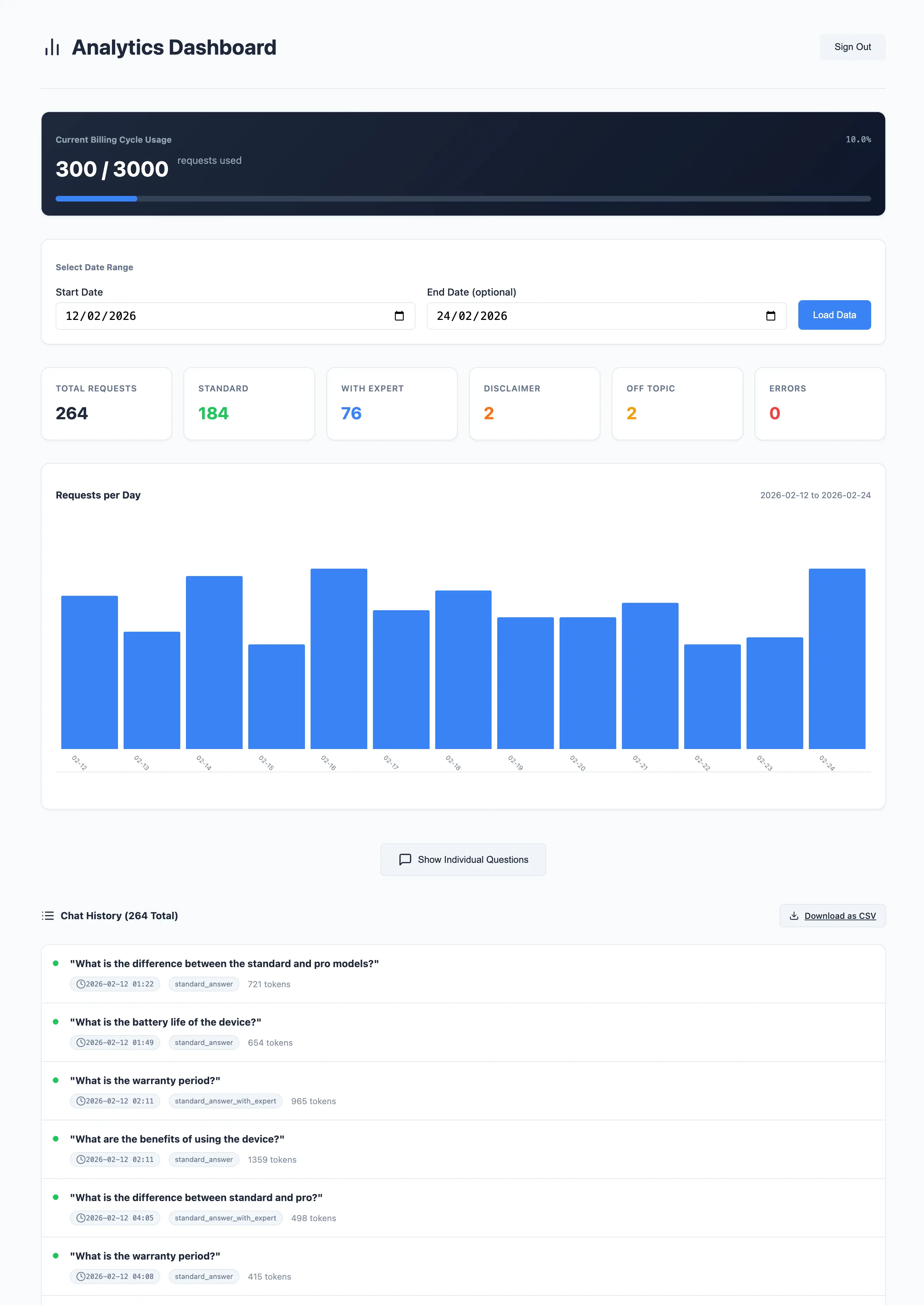The height and width of the screenshot is (1305, 924).
Task: Click the speech bubble icon on Show Individual Questions
Action: tap(405, 859)
